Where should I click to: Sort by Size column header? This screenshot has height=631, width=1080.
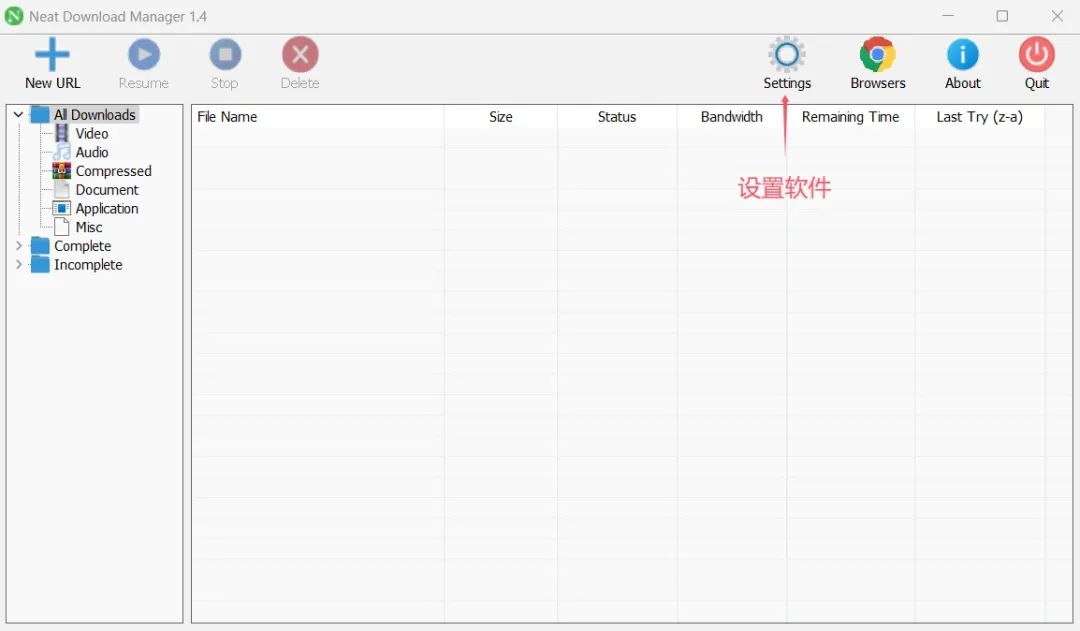tap(501, 117)
